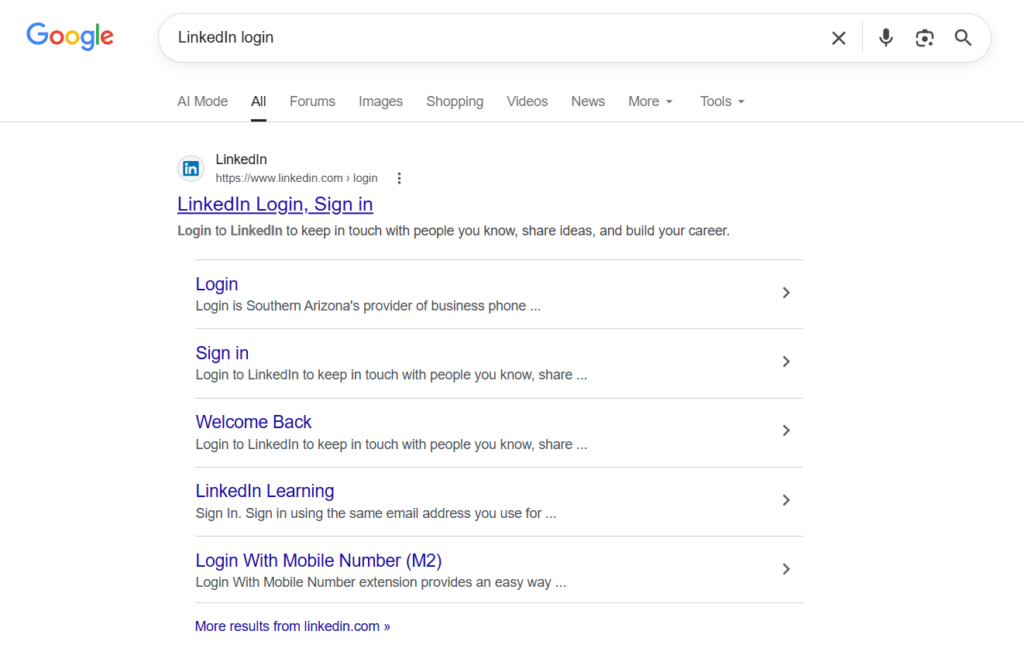Open the Tools dropdown
This screenshot has width=1024, height=655.
tap(722, 101)
